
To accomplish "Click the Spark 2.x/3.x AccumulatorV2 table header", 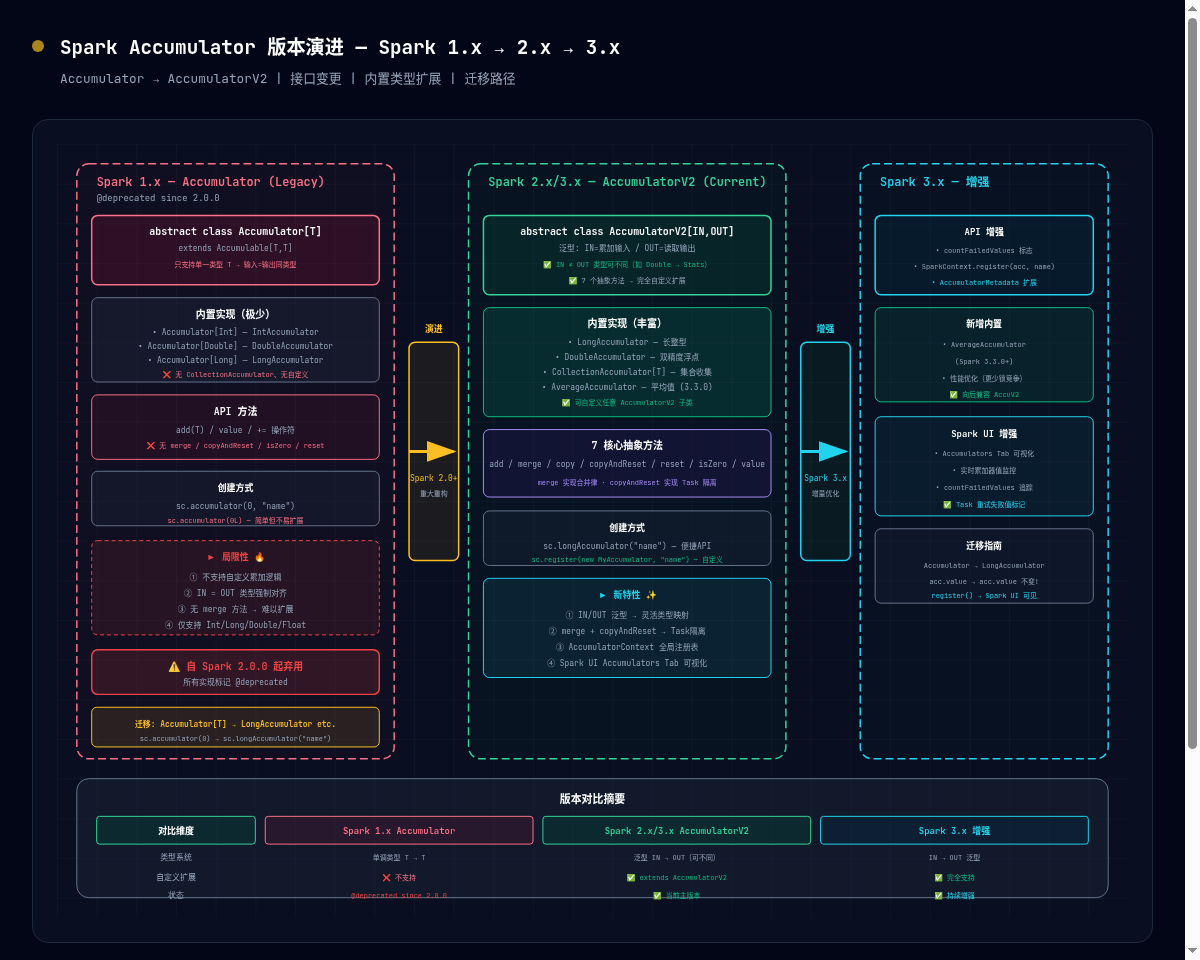I will 677,831.
